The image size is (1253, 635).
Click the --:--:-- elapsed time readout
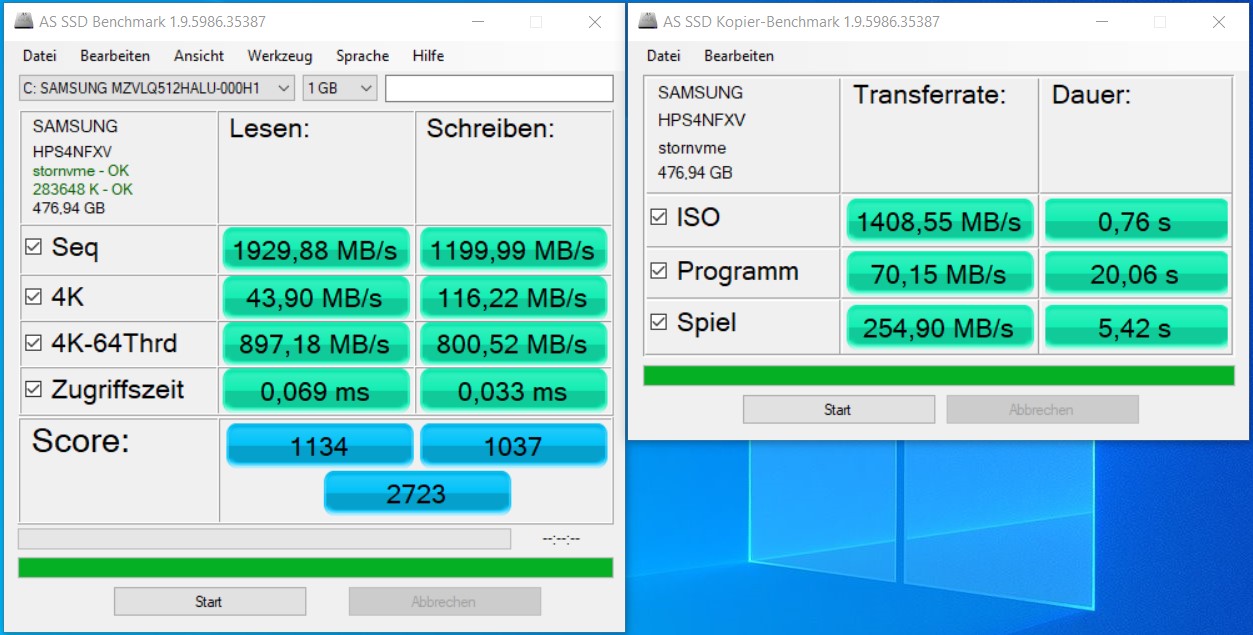[561, 539]
